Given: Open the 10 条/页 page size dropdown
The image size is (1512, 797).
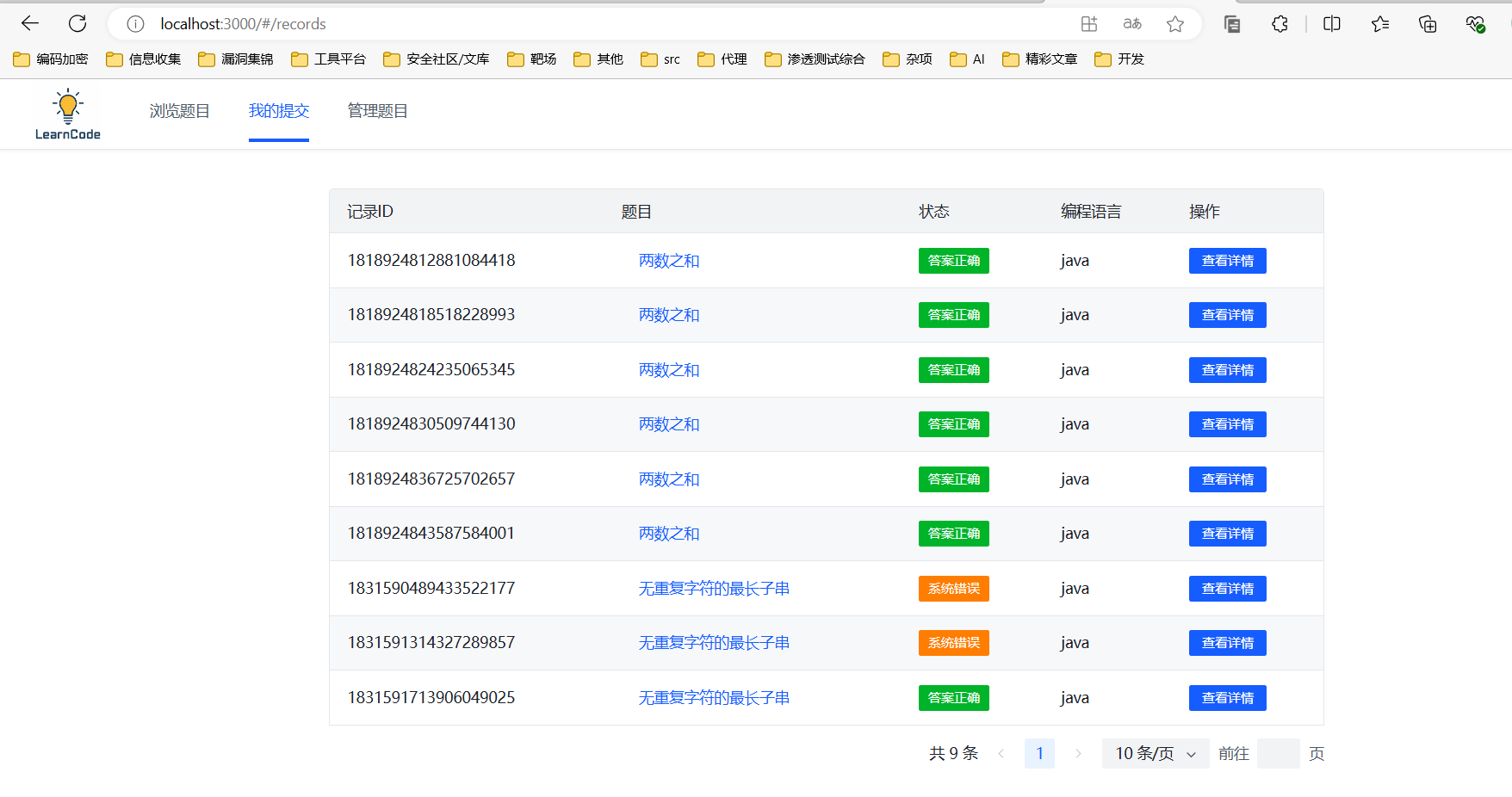Looking at the screenshot, I should [x=1155, y=753].
